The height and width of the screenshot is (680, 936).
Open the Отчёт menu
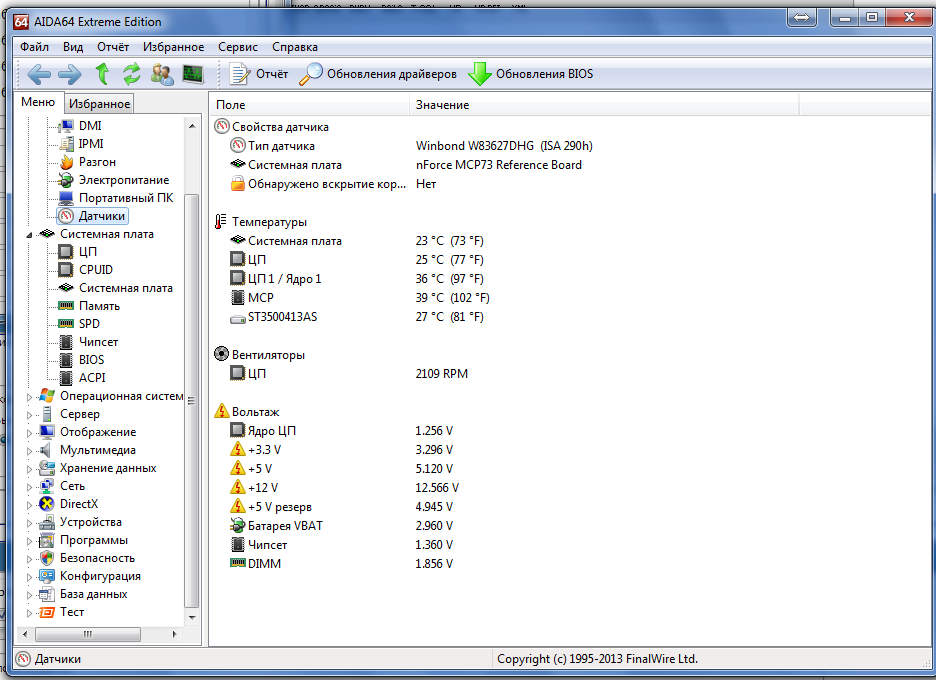tap(113, 47)
